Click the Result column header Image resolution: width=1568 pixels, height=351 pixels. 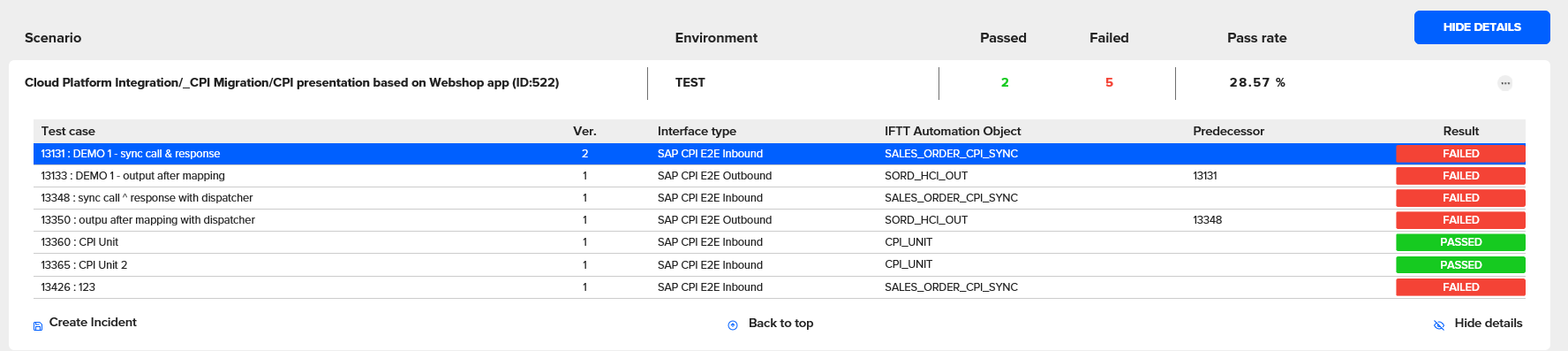pos(1461,131)
